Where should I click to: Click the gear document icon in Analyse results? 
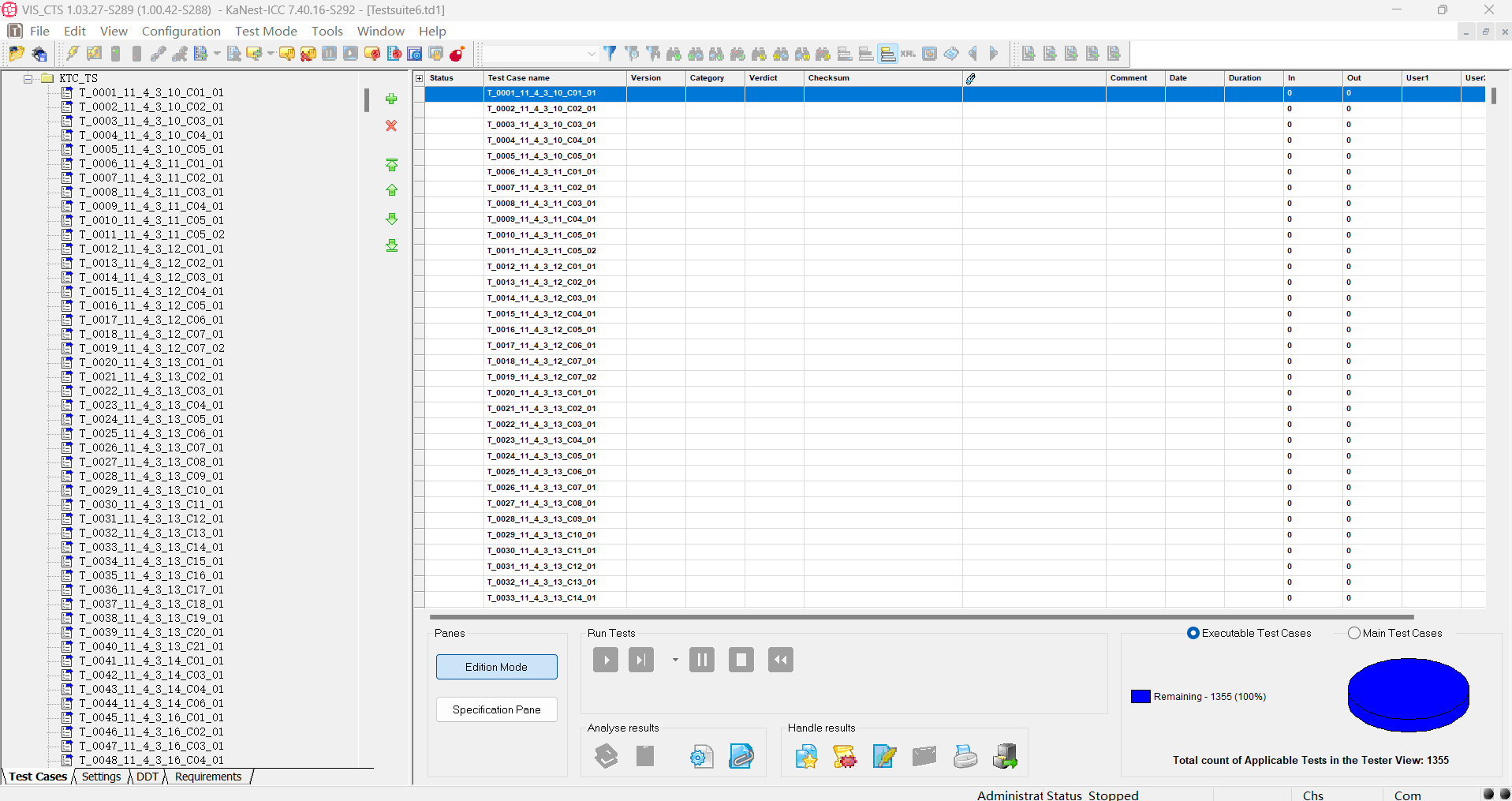tap(700, 756)
